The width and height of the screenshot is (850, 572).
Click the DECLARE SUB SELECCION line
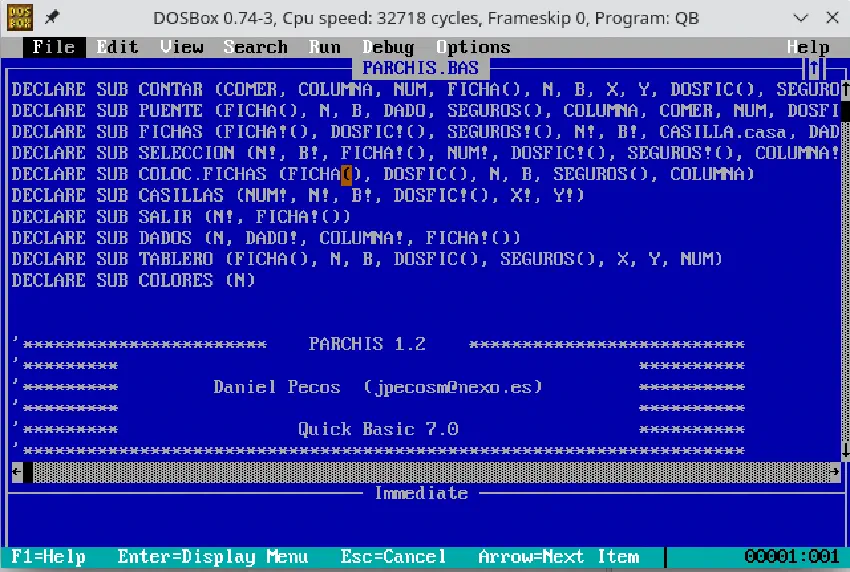click(x=426, y=153)
